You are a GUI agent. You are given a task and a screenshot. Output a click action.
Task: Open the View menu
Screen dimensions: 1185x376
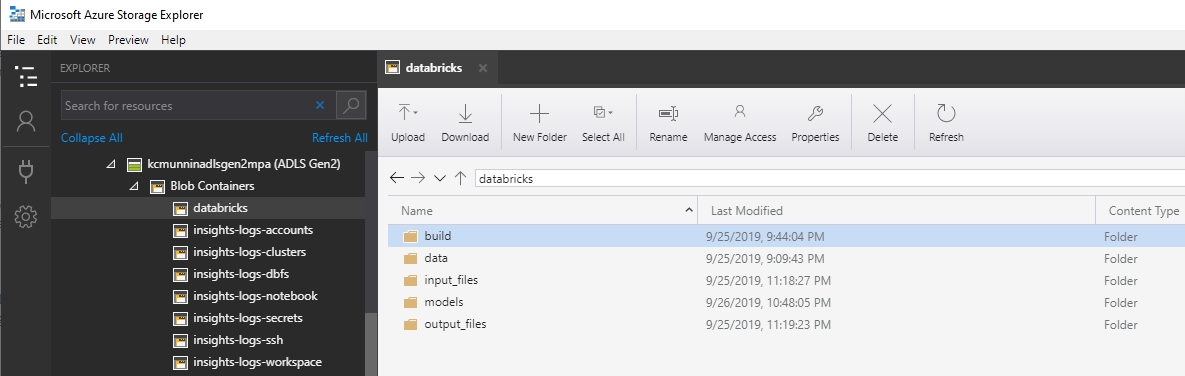pos(82,39)
